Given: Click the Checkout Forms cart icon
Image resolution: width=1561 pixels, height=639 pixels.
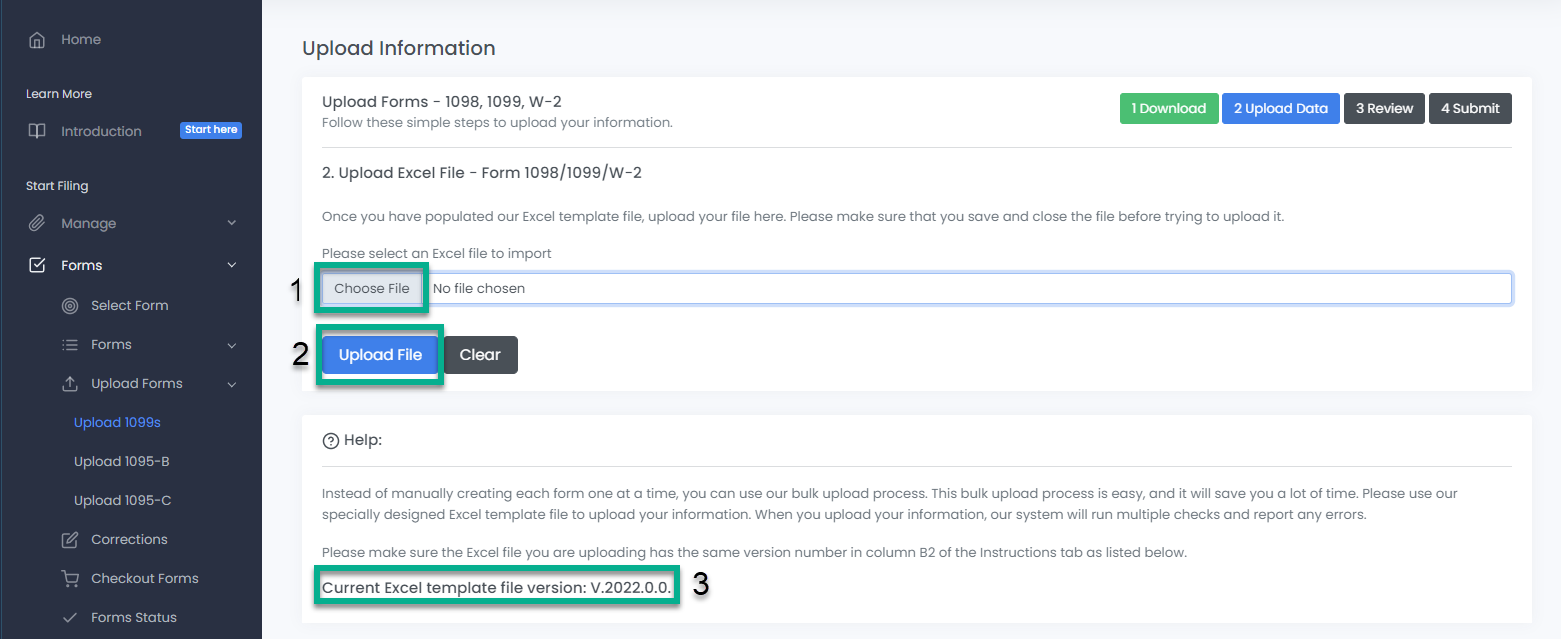Looking at the screenshot, I should 70,579.
